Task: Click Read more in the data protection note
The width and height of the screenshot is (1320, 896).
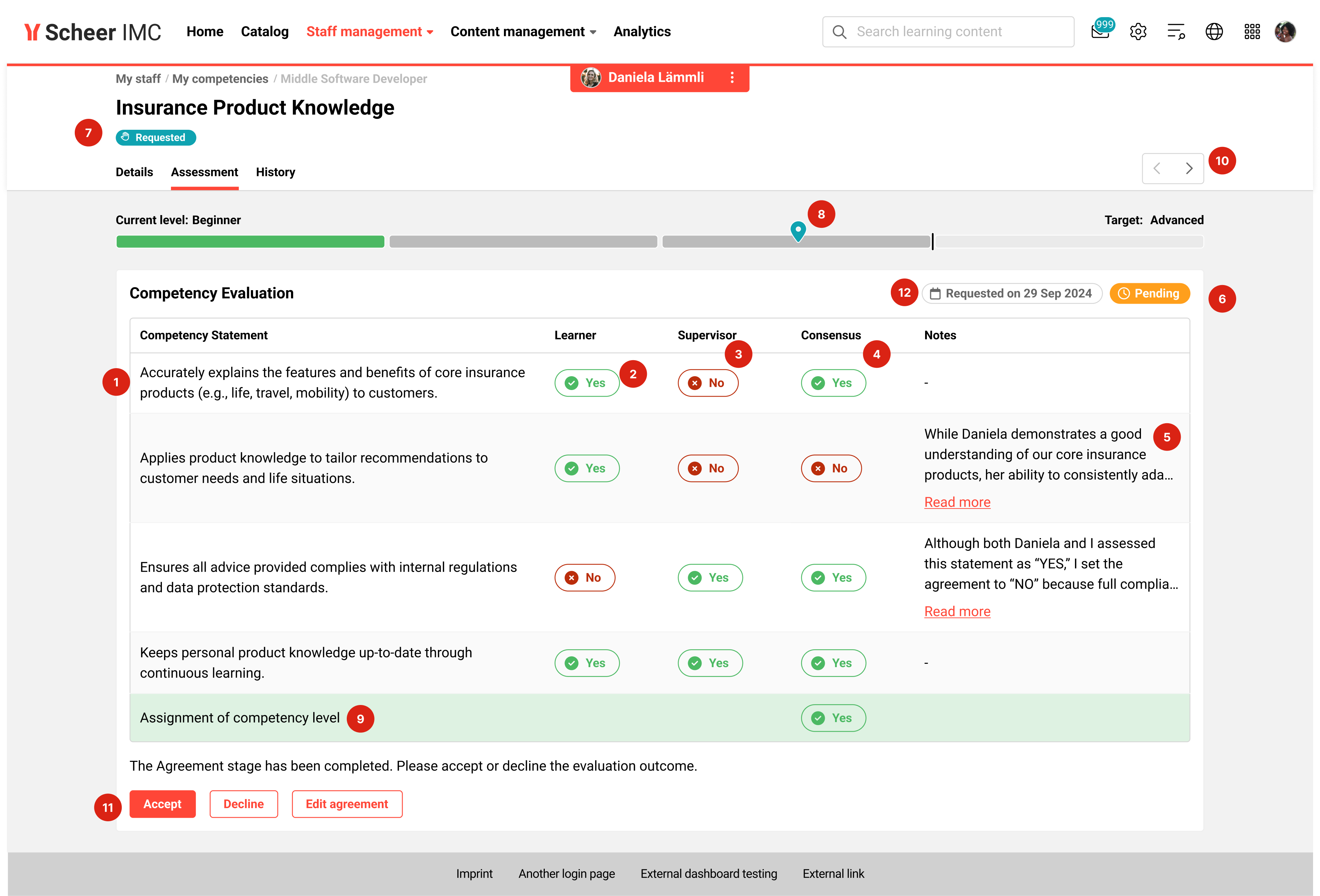Action: coord(957,612)
